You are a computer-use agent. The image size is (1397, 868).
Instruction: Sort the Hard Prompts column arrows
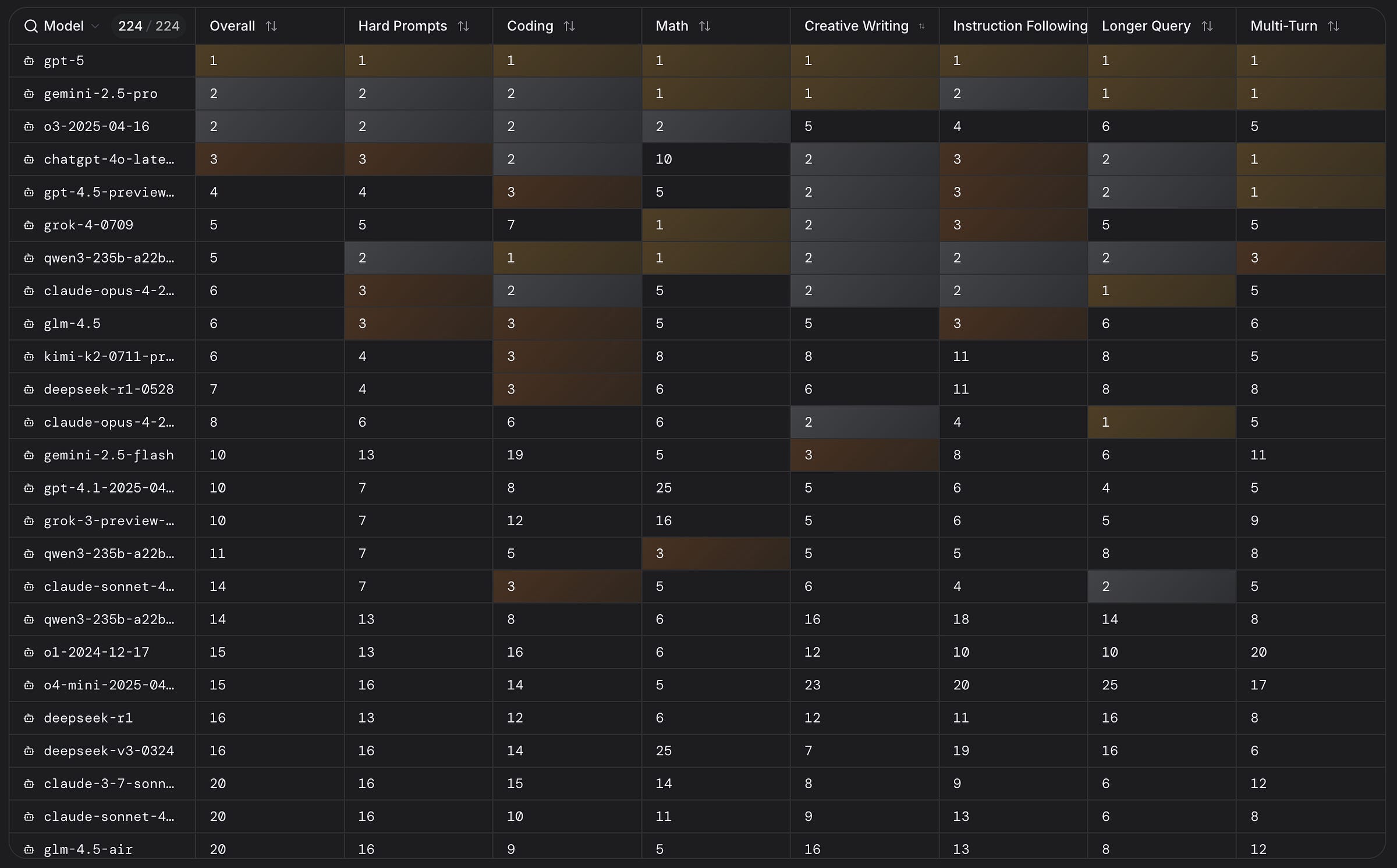click(463, 26)
